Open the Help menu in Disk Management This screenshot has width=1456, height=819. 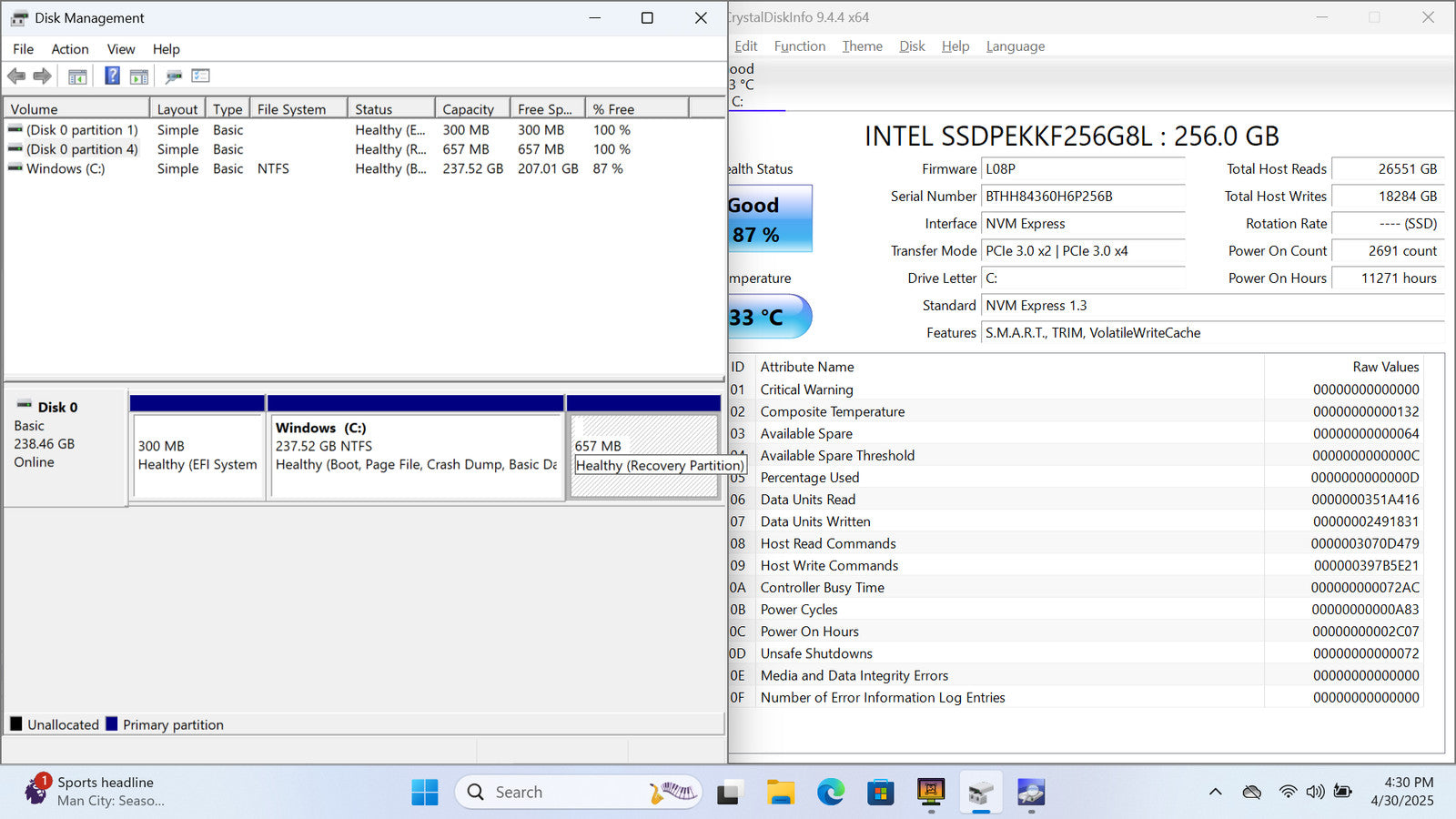coord(166,49)
